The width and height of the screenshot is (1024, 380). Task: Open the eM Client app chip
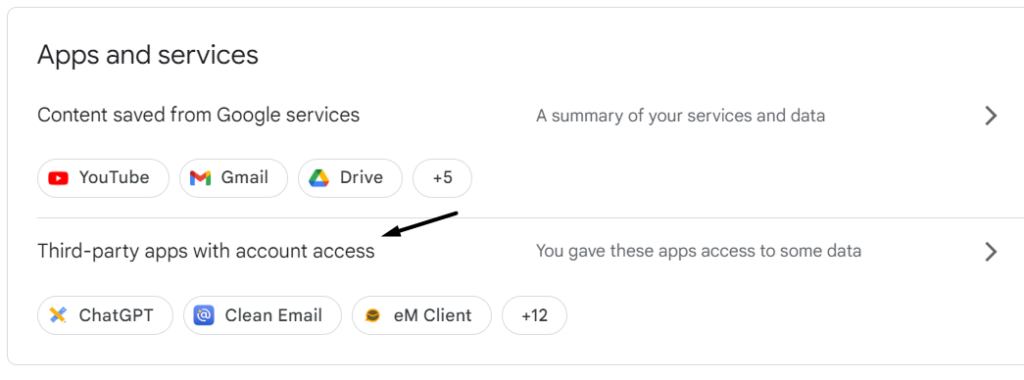(422, 316)
